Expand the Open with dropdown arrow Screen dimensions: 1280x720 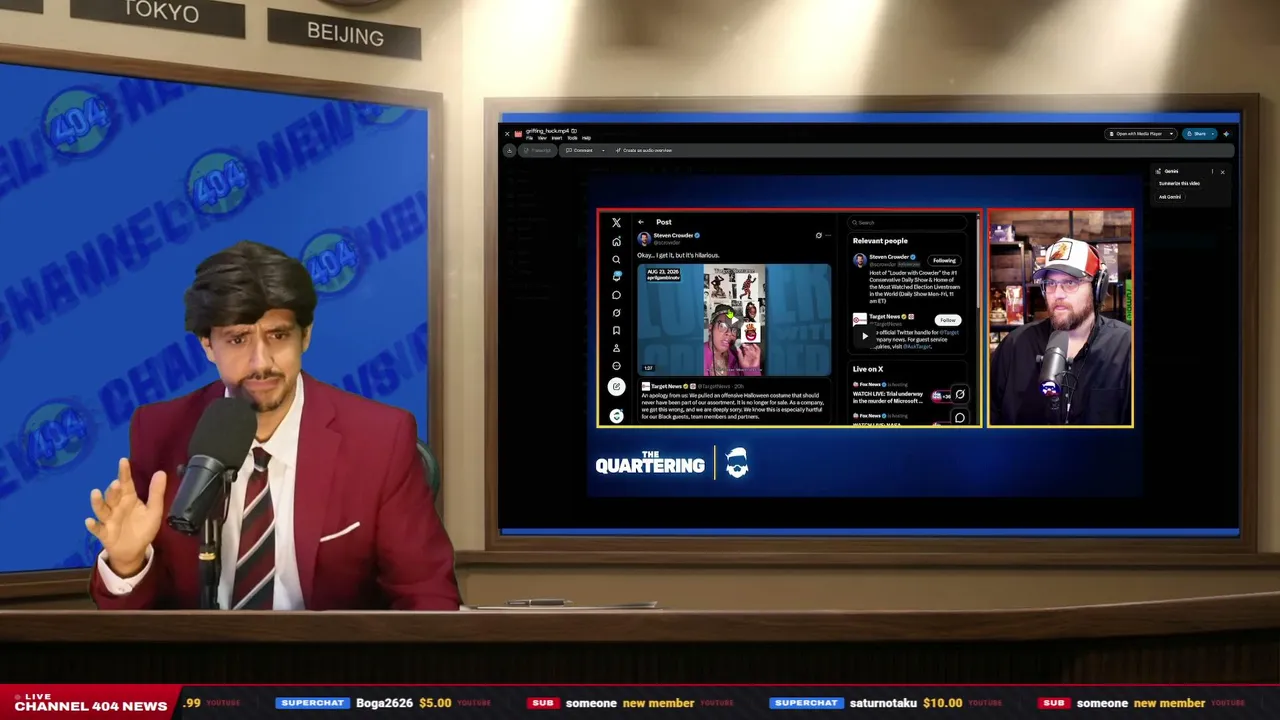[1171, 134]
